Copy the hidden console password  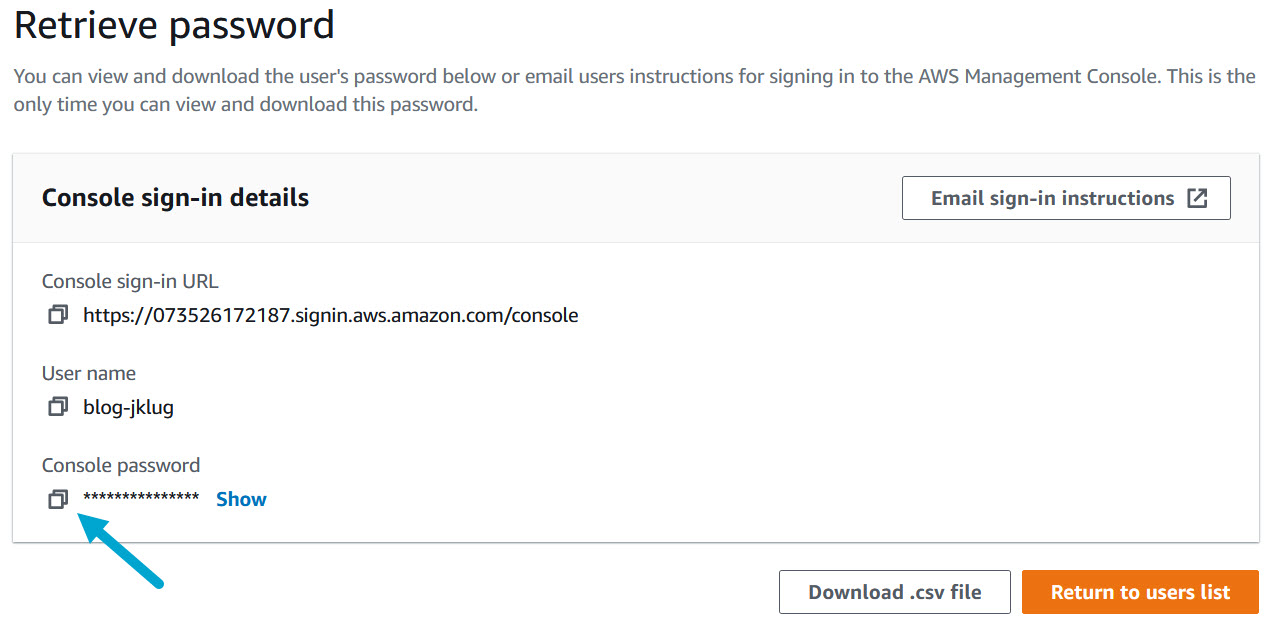58,499
